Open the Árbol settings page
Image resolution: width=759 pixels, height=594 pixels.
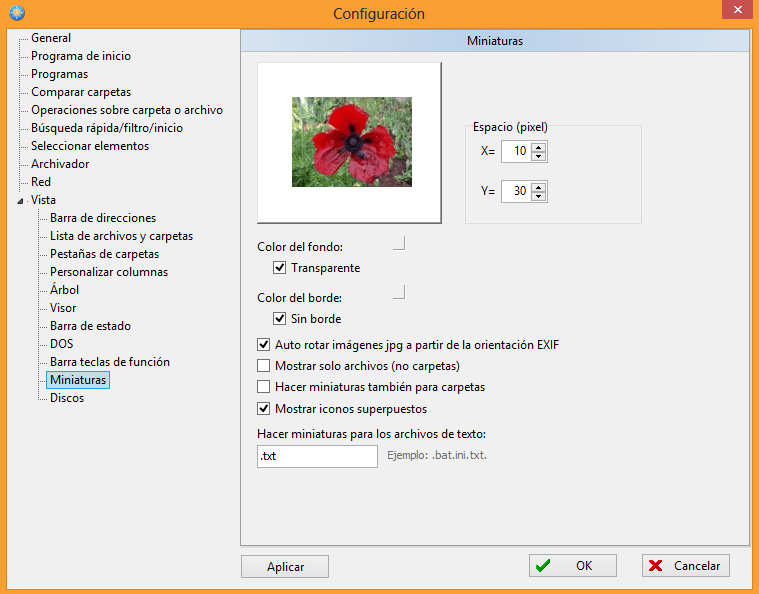tap(64, 289)
